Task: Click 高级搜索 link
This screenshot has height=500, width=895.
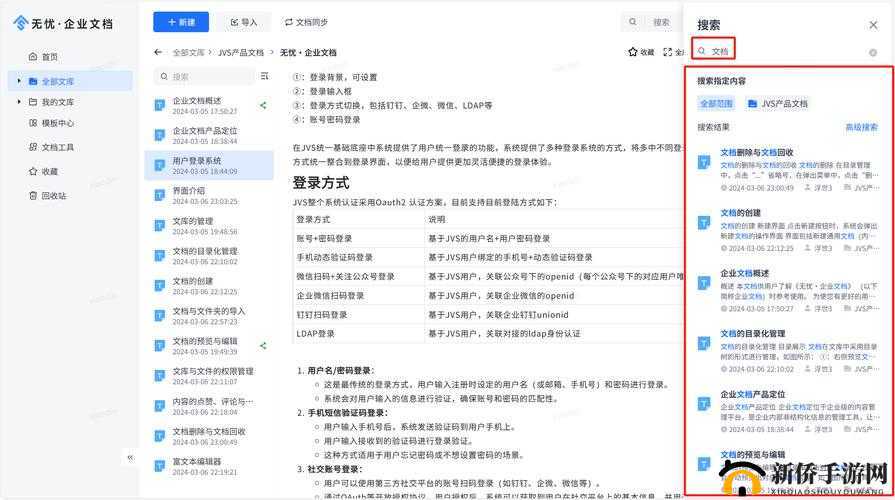Action: click(x=861, y=127)
